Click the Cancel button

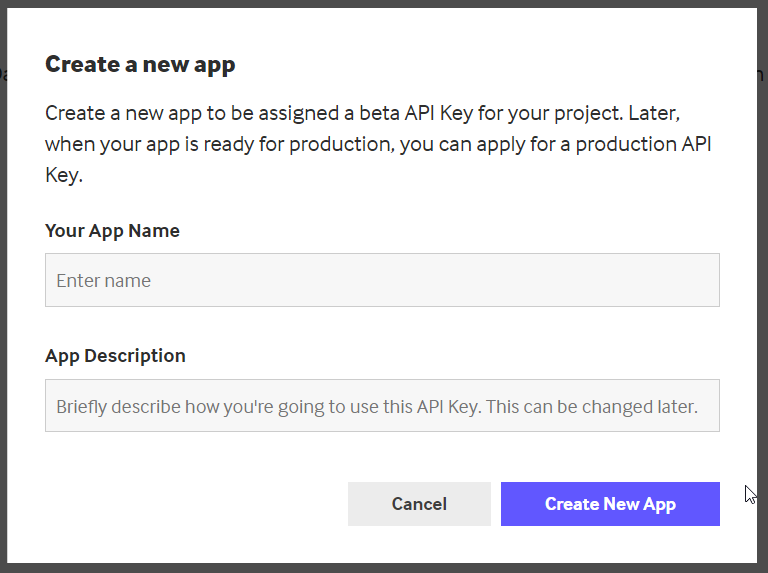419,504
